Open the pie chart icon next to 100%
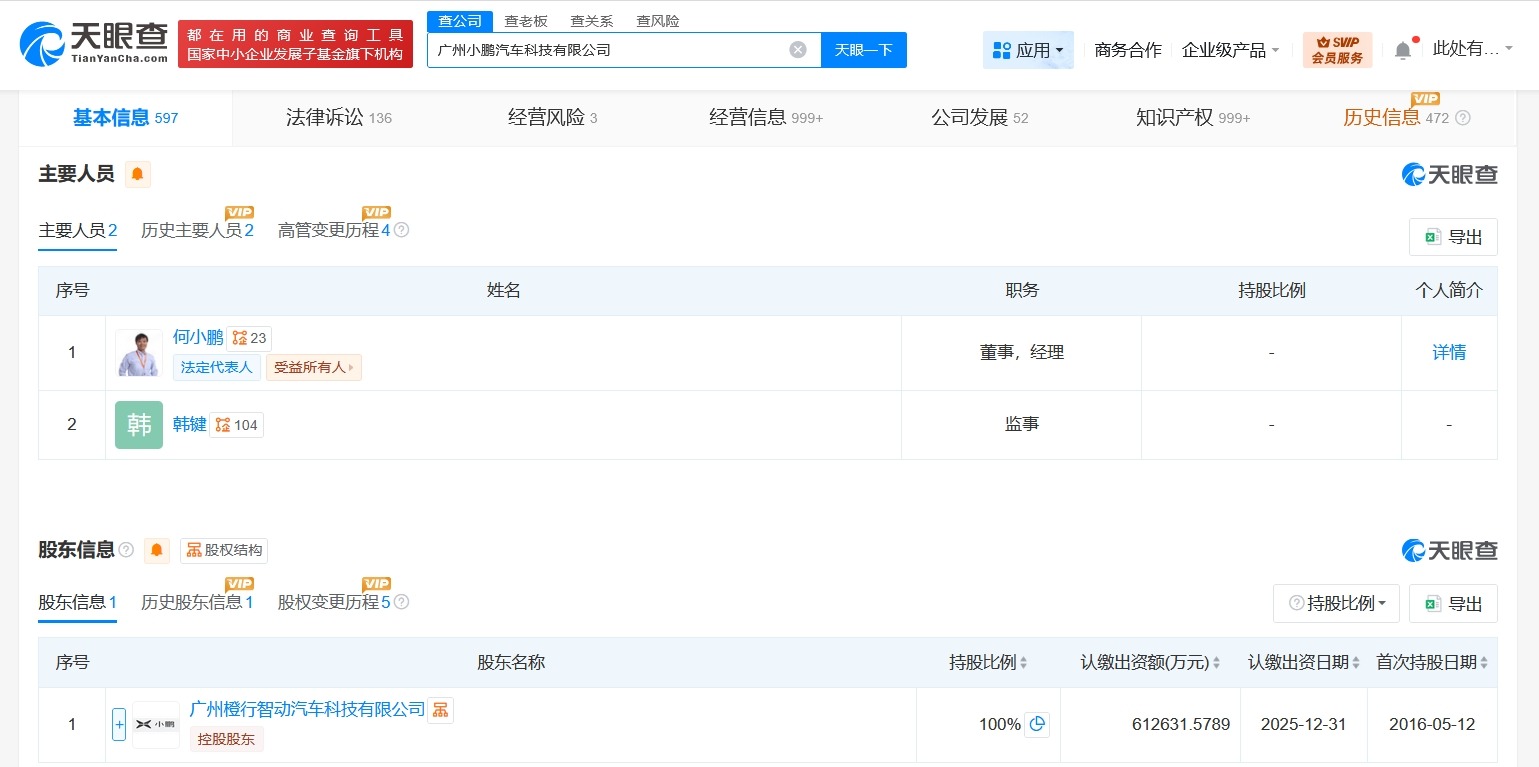Viewport: 1539px width, 767px height. click(1037, 724)
